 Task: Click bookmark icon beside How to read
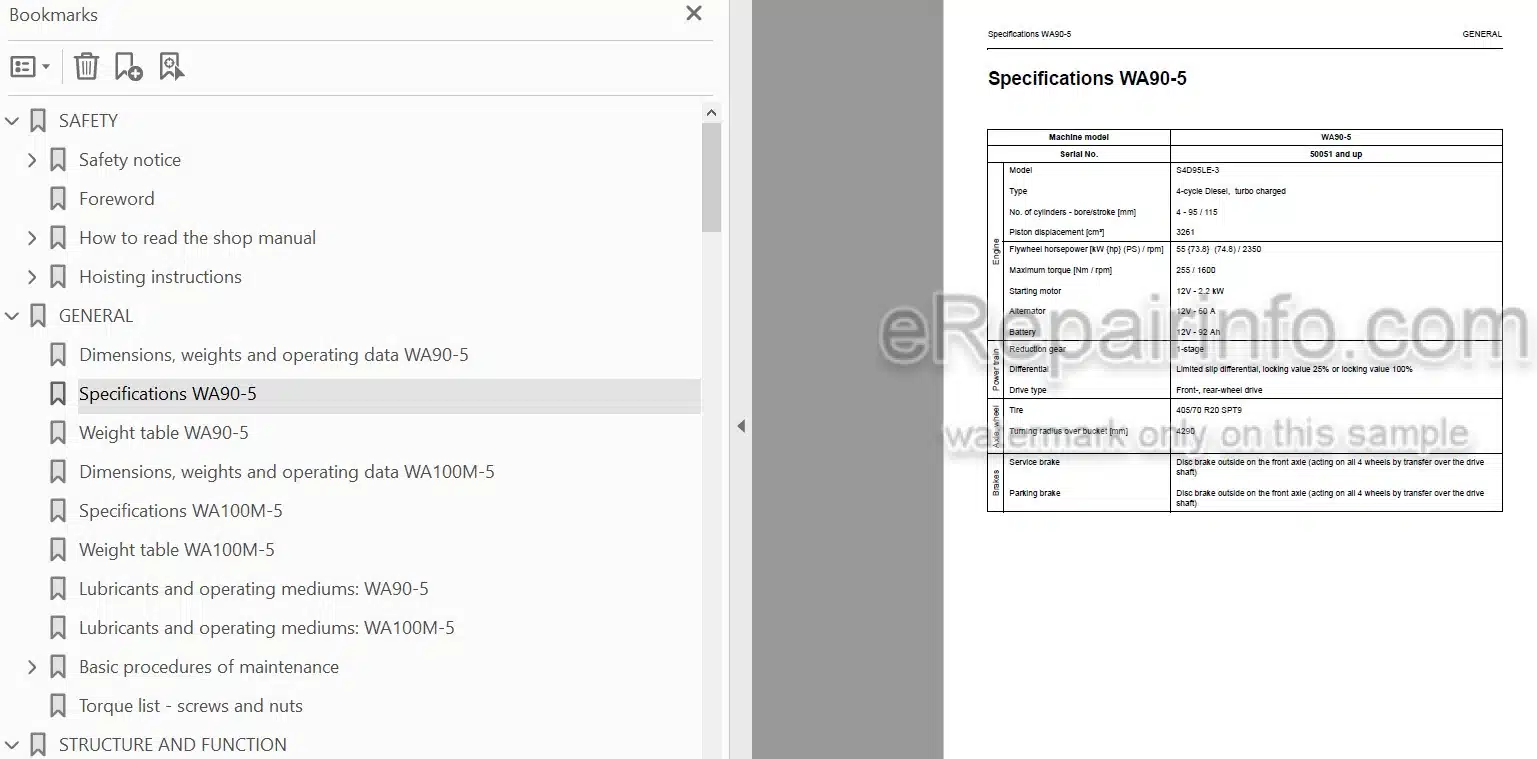click(x=58, y=238)
